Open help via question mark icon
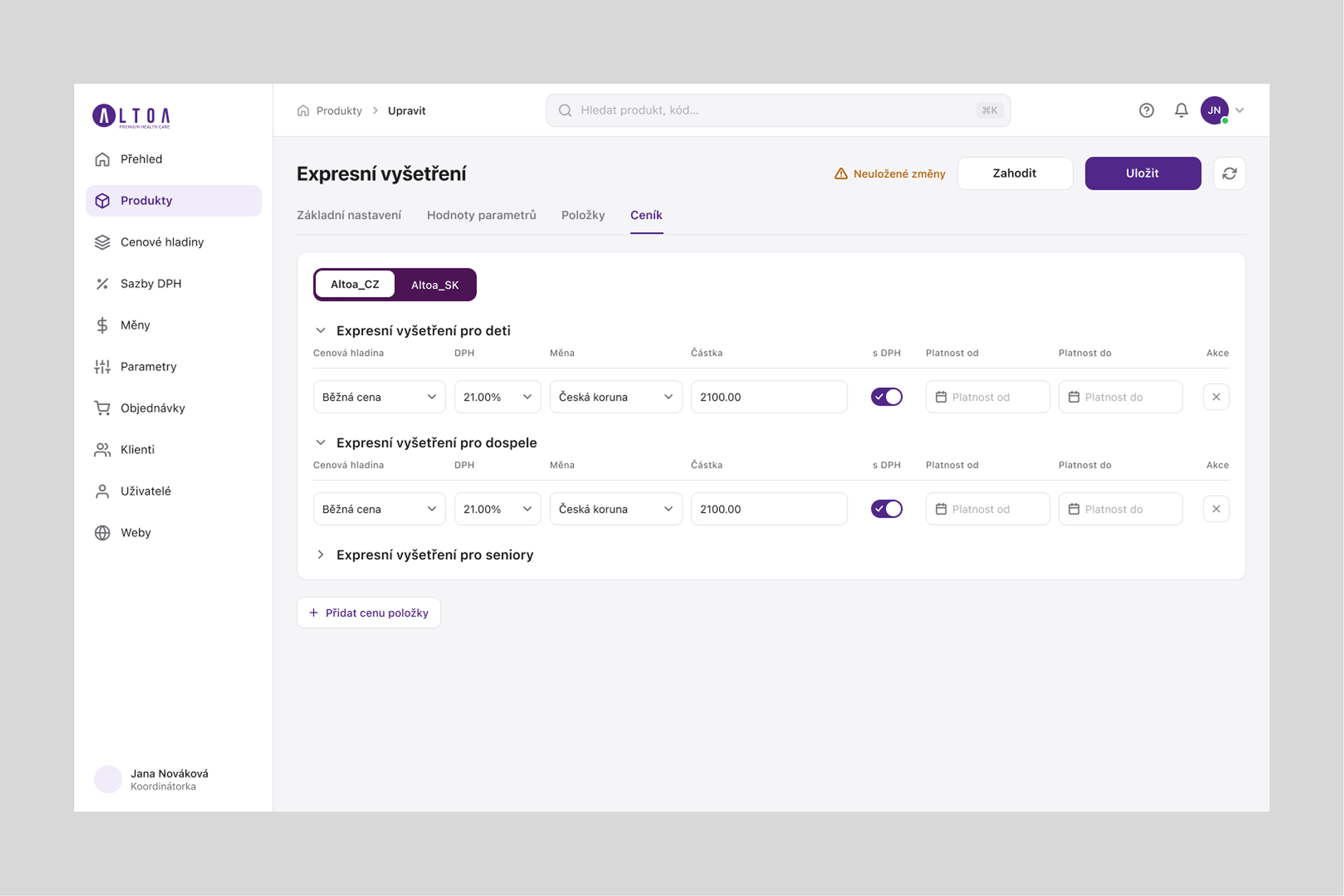 tap(1146, 111)
